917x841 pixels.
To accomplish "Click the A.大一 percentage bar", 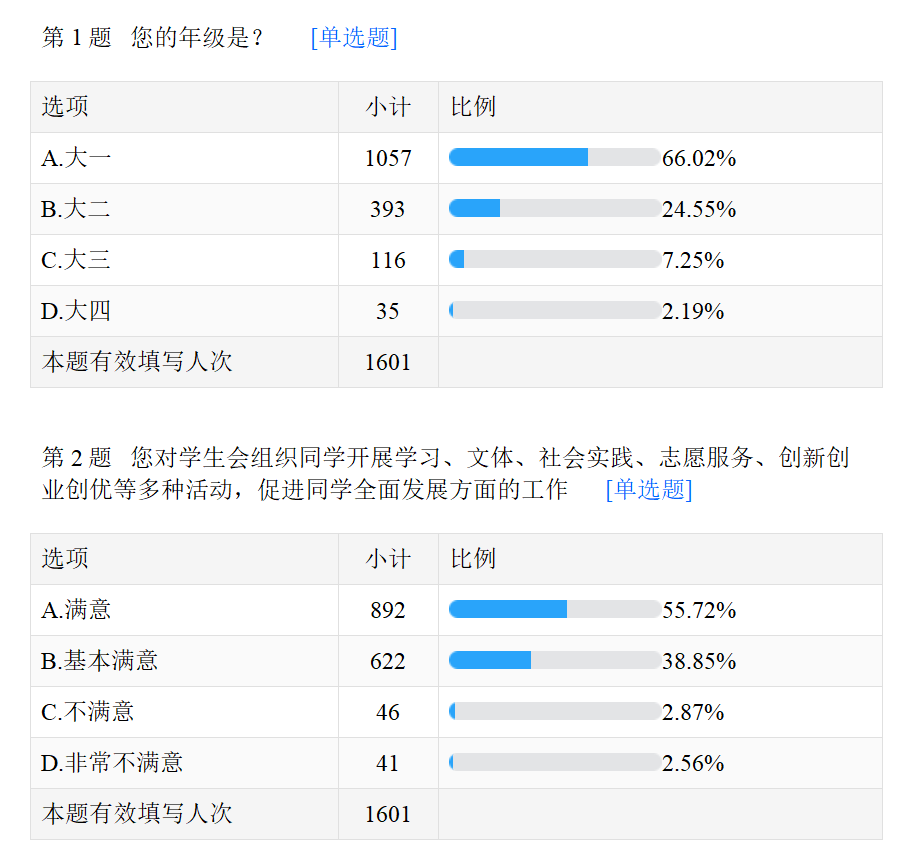I will click(554, 158).
